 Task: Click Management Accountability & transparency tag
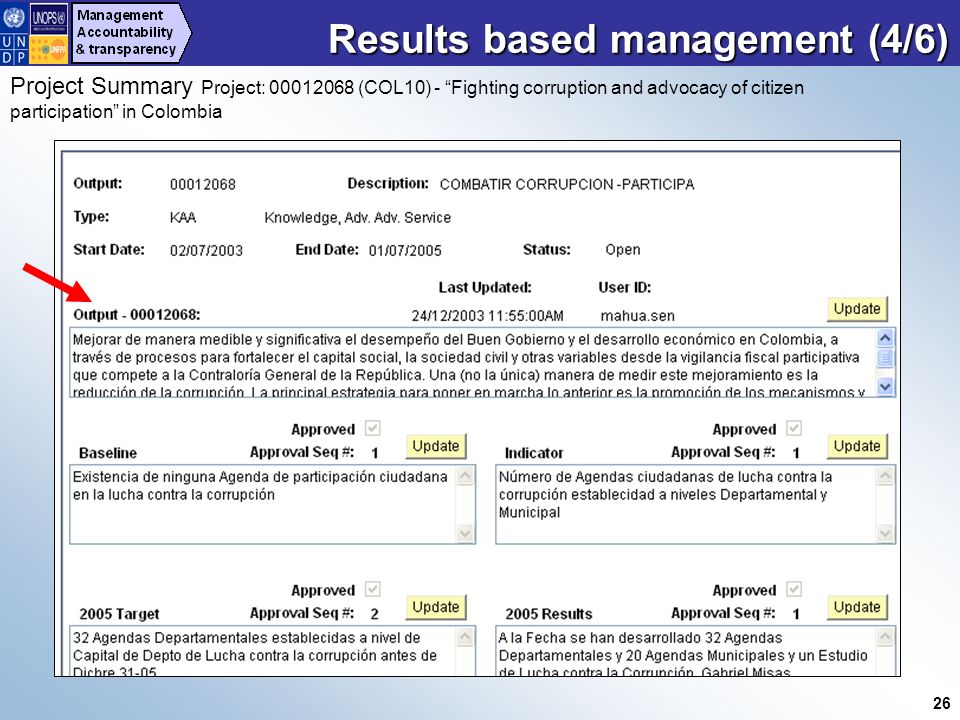(130, 32)
